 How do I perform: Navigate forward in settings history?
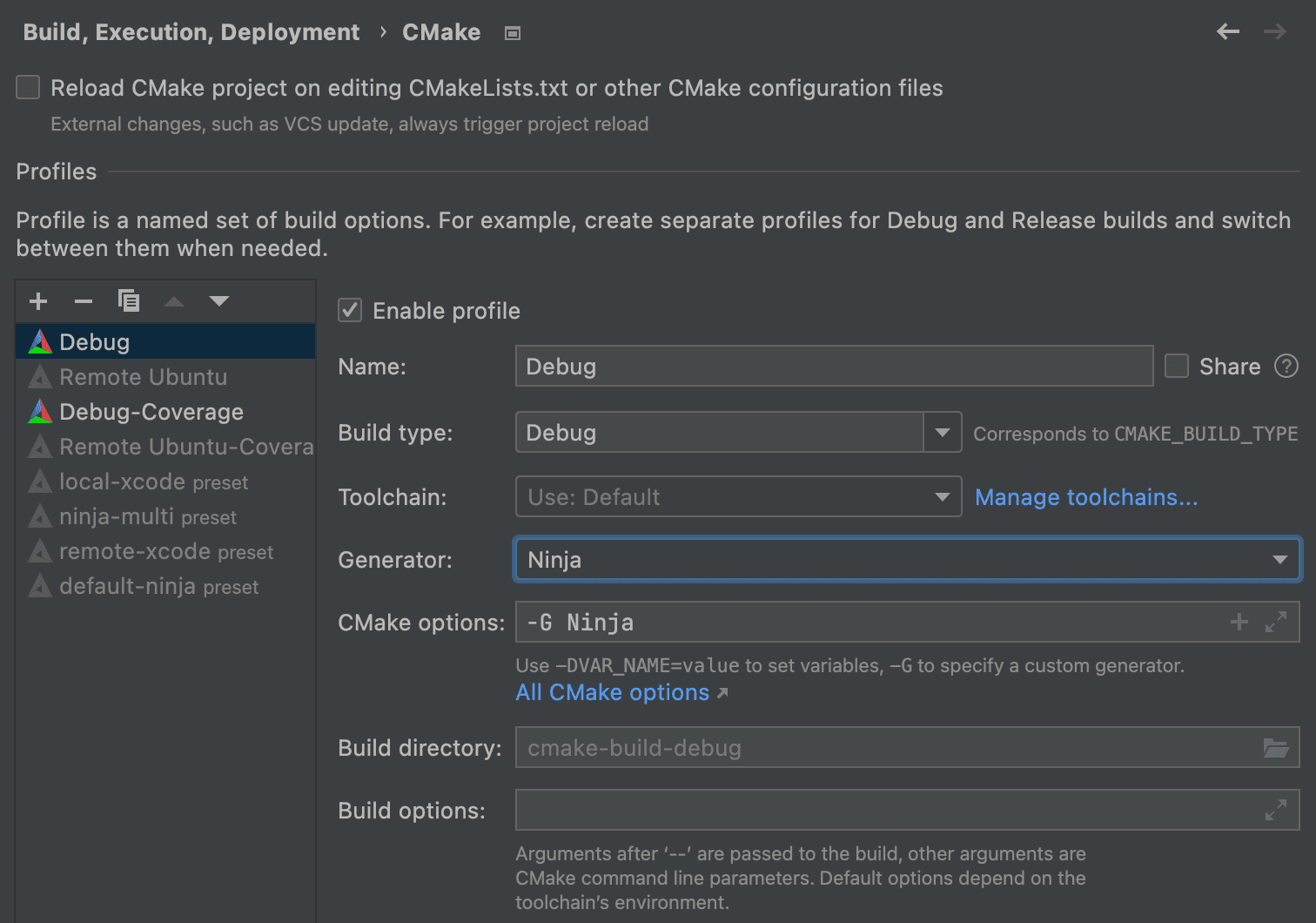[1275, 32]
